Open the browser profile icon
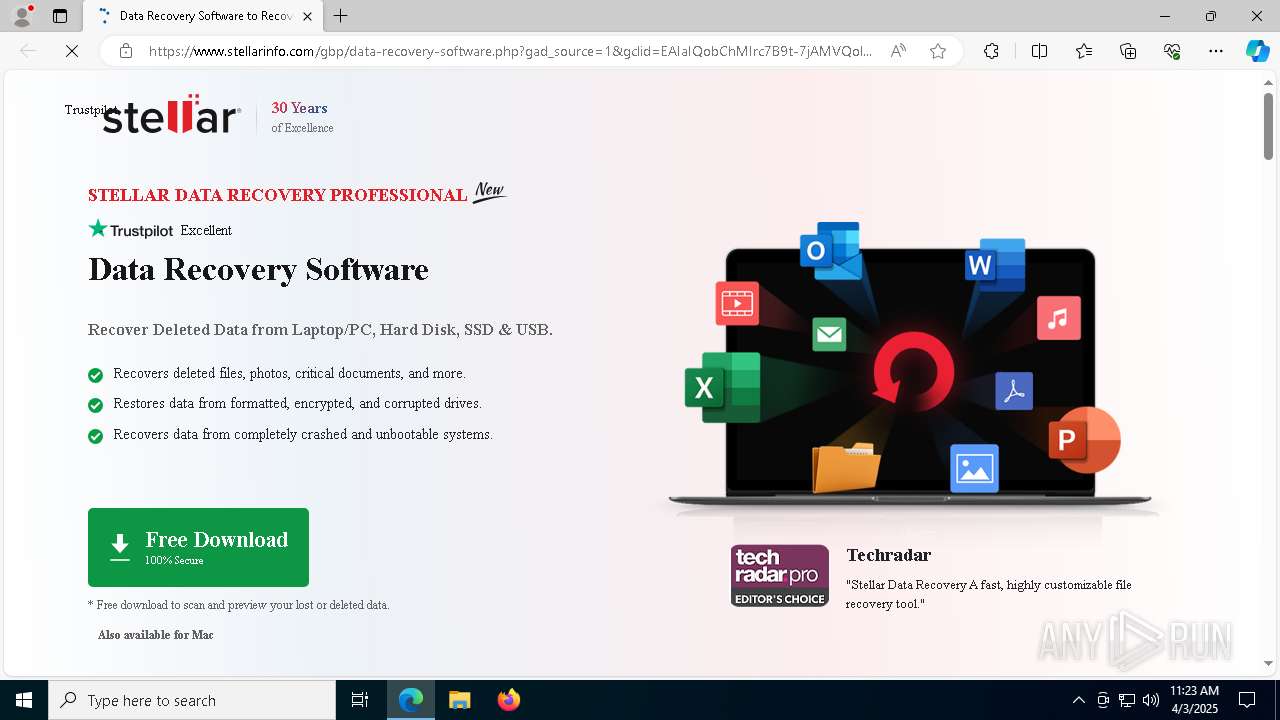This screenshot has height=720, width=1280. point(22,16)
